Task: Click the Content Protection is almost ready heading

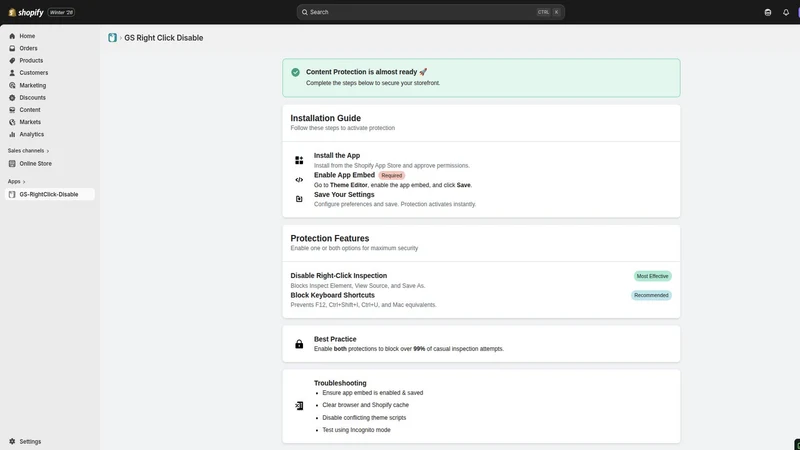Action: pyautogui.click(x=366, y=72)
